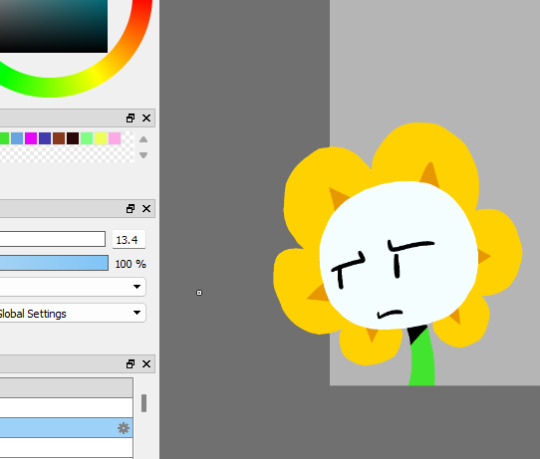Open the selected layer's gear settings
540x459 pixels.
point(123,428)
